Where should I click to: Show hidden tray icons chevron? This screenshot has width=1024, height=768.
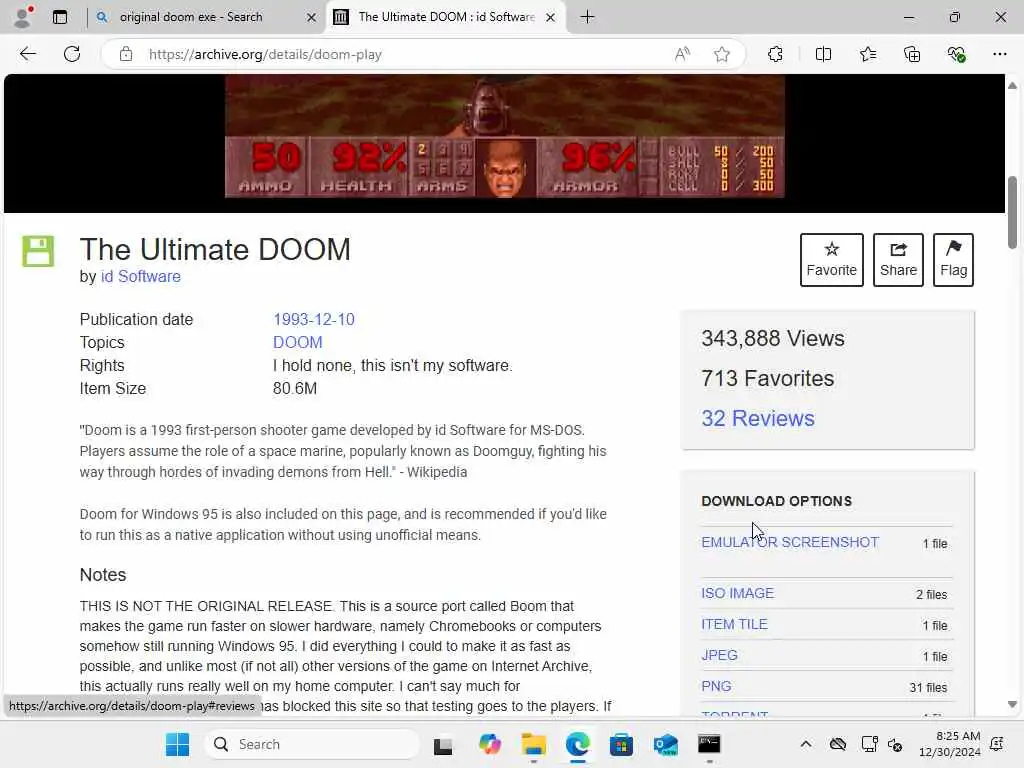(x=806, y=744)
